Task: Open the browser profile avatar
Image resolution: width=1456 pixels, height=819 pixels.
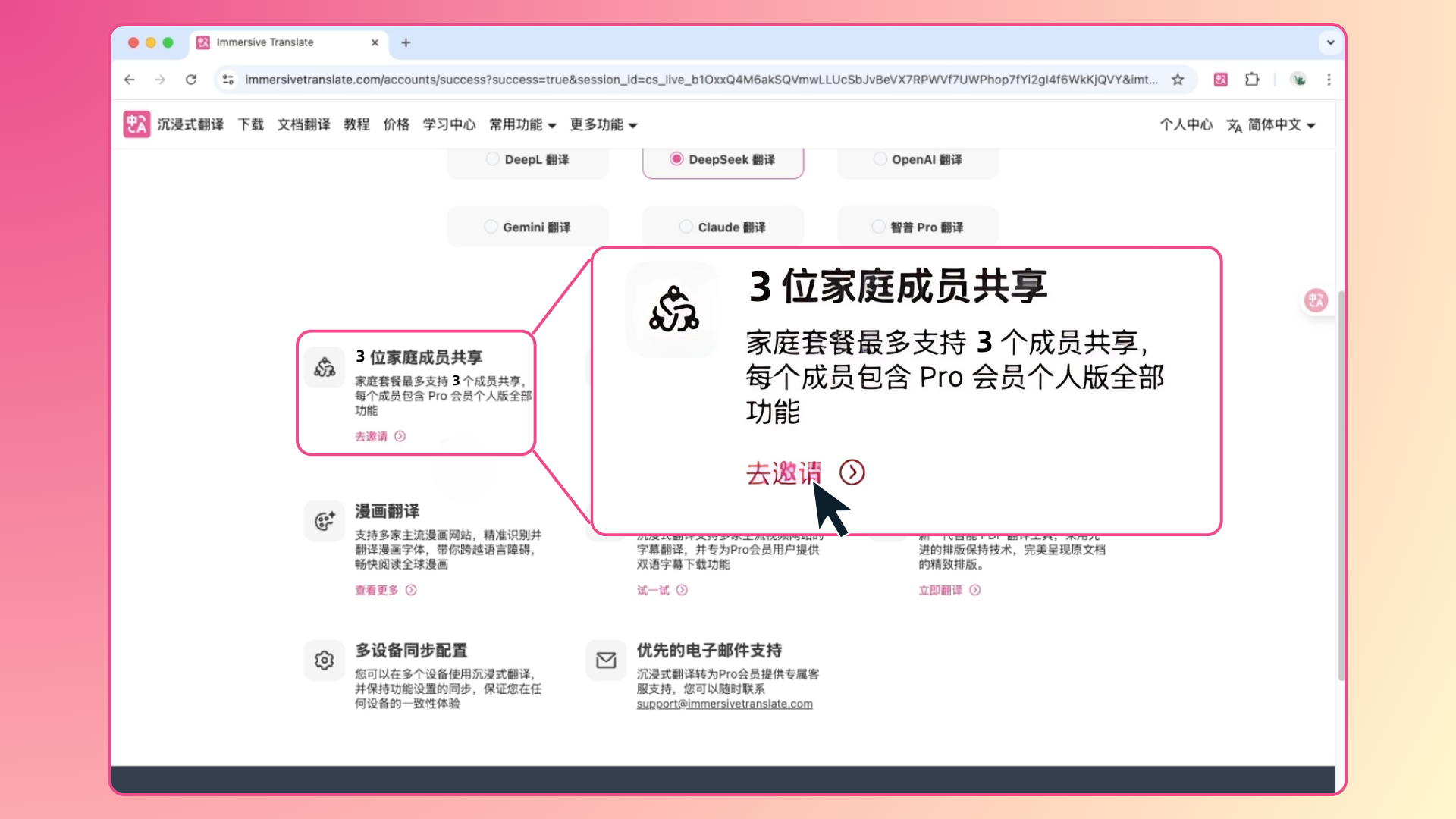Action: coord(1299,80)
